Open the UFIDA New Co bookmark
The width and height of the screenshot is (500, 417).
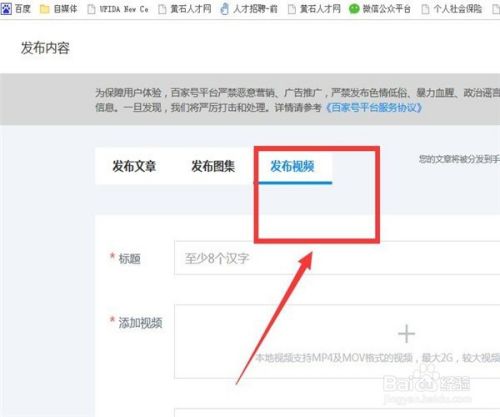point(118,9)
